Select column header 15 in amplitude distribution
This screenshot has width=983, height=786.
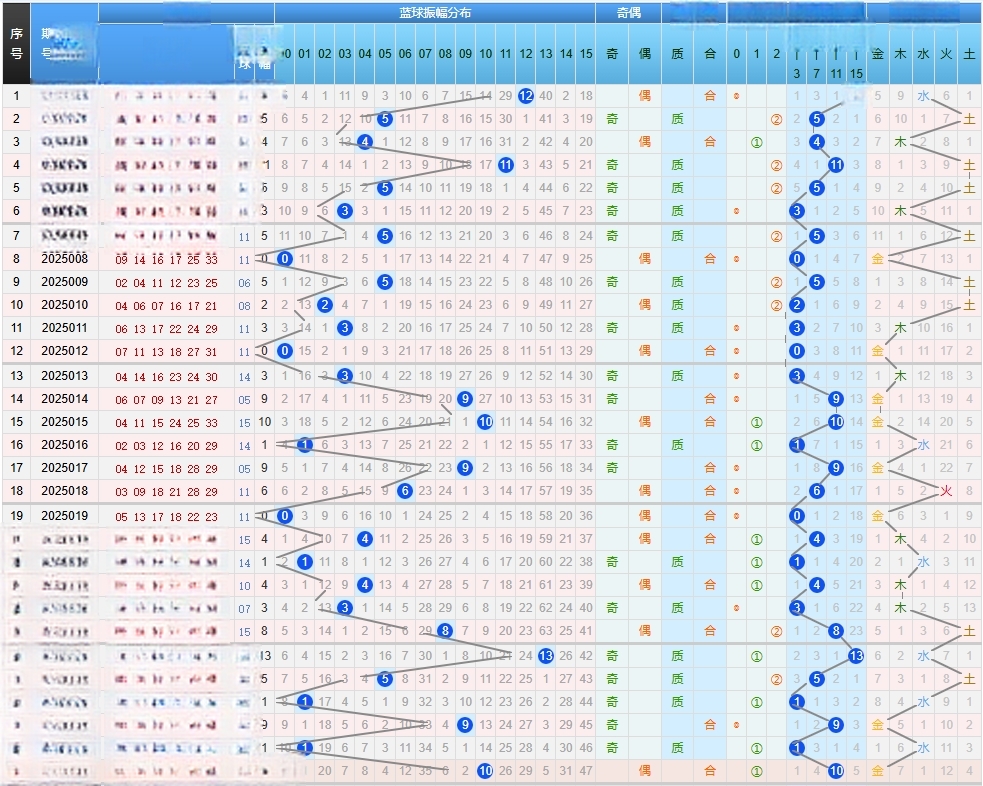click(x=586, y=54)
